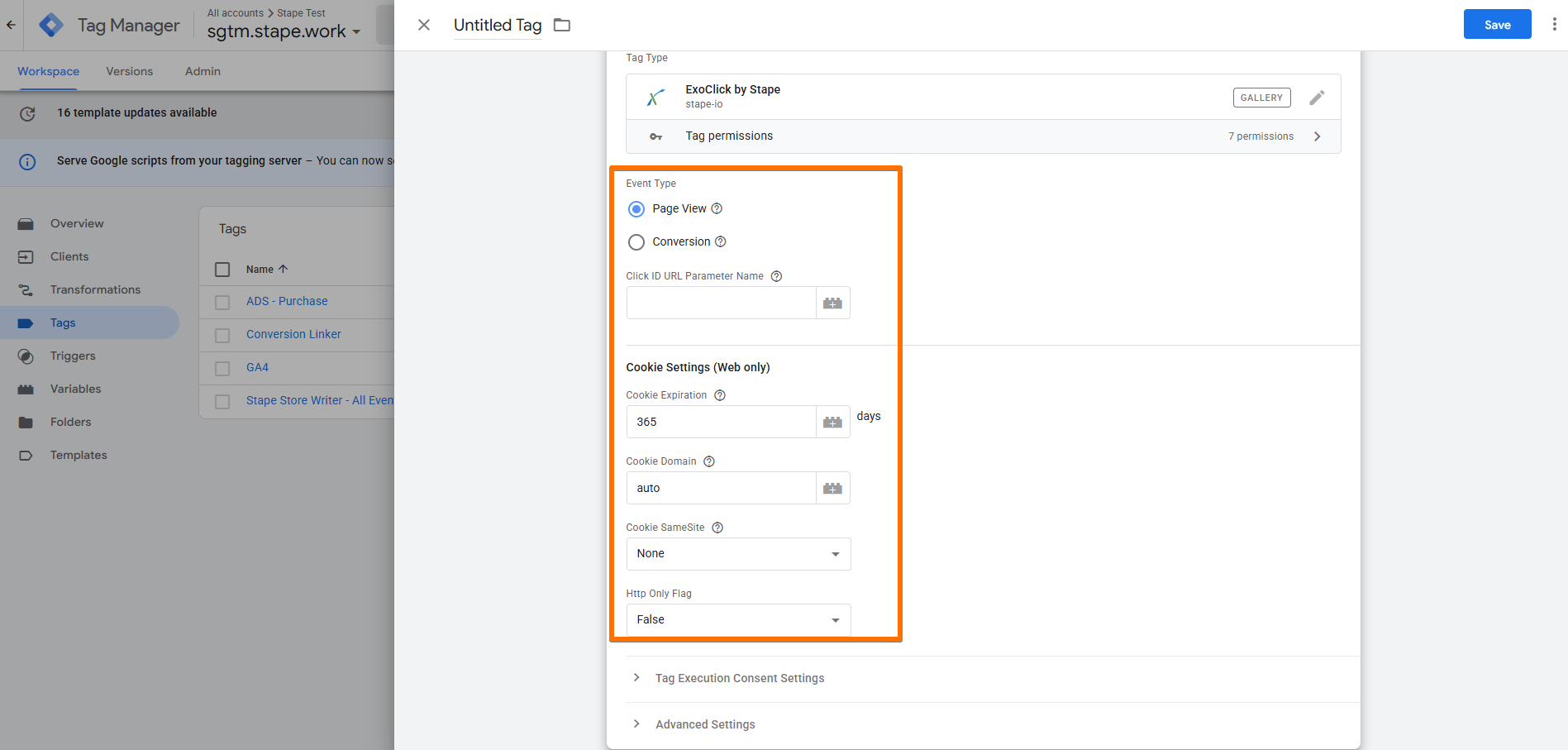The height and width of the screenshot is (750, 1568).
Task: Click the Tag Manager diamond logo
Action: [x=51, y=25]
